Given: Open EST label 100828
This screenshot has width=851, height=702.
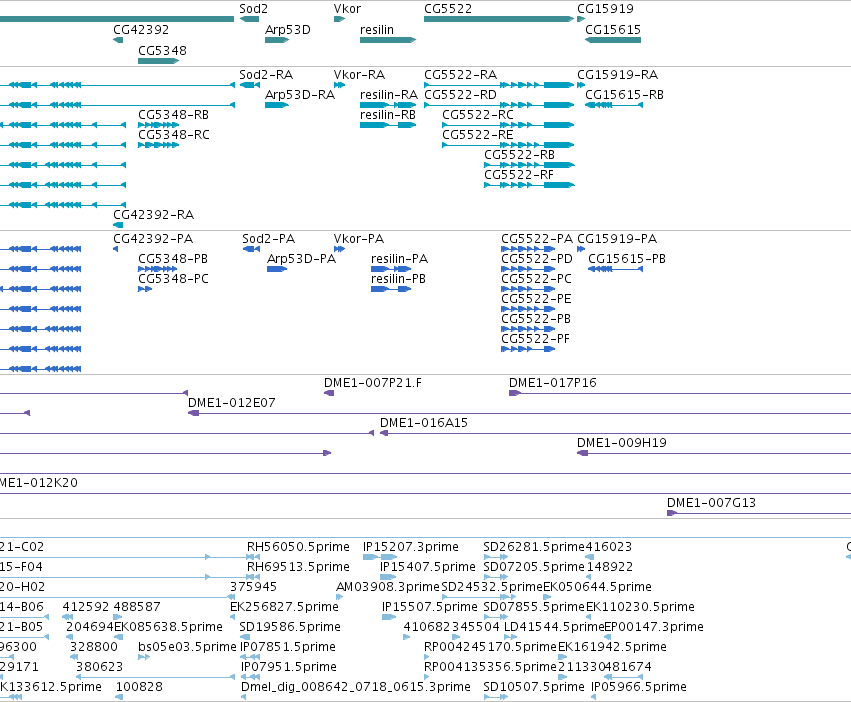Looking at the screenshot, I should pos(139,687).
